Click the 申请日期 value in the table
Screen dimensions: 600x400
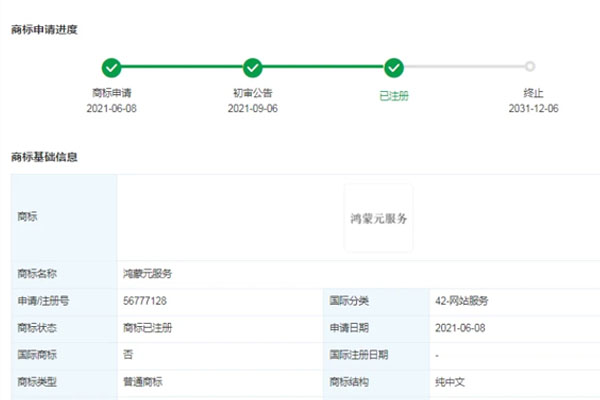point(461,327)
